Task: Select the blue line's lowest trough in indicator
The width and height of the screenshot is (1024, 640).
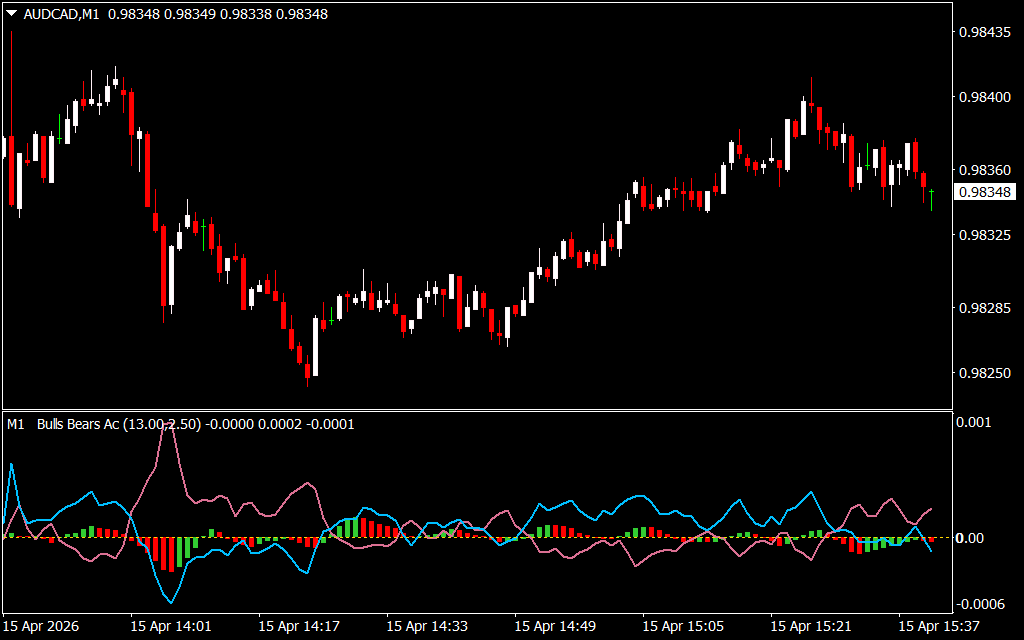Action: 171,602
